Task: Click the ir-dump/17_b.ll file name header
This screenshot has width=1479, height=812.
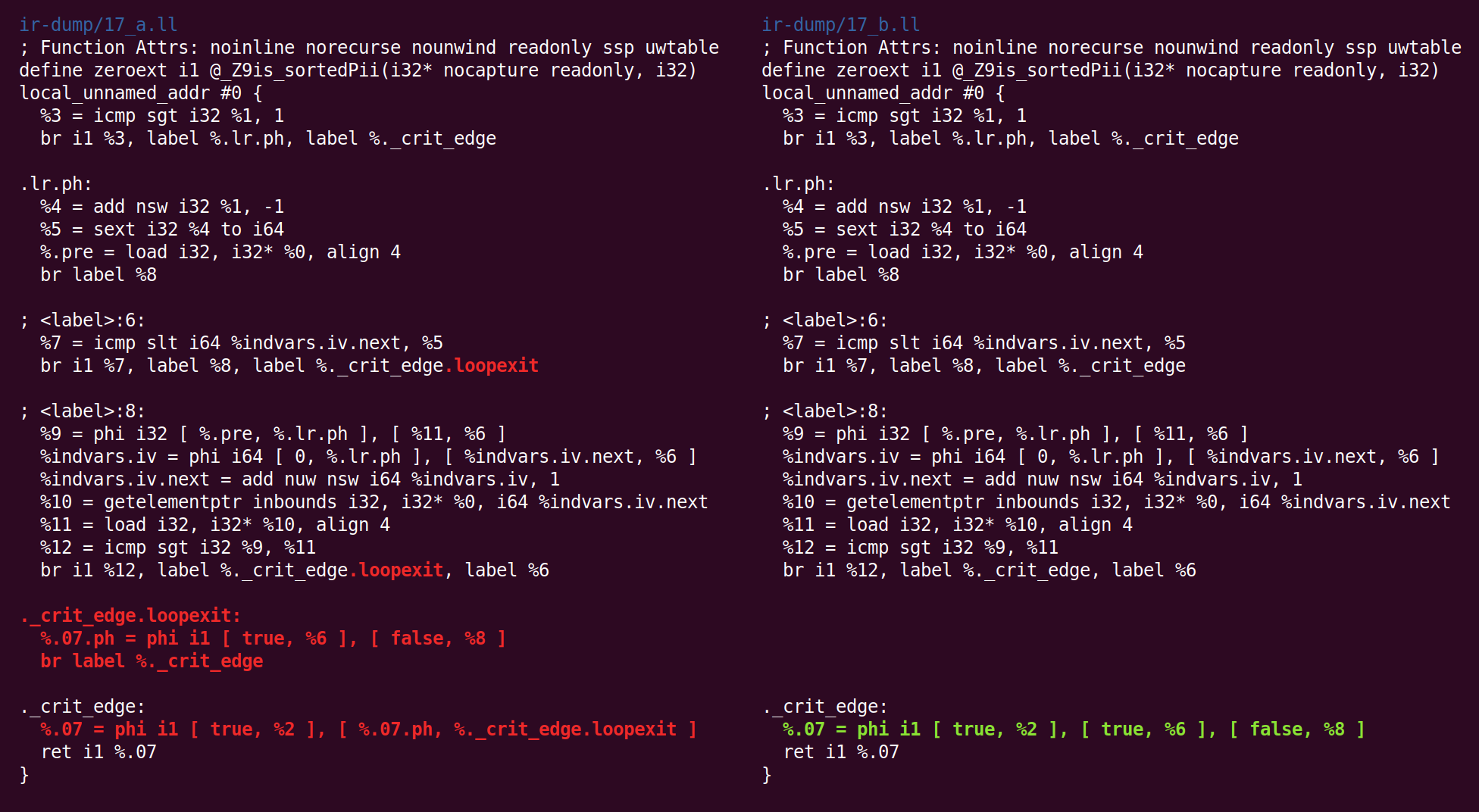Action: (x=841, y=25)
